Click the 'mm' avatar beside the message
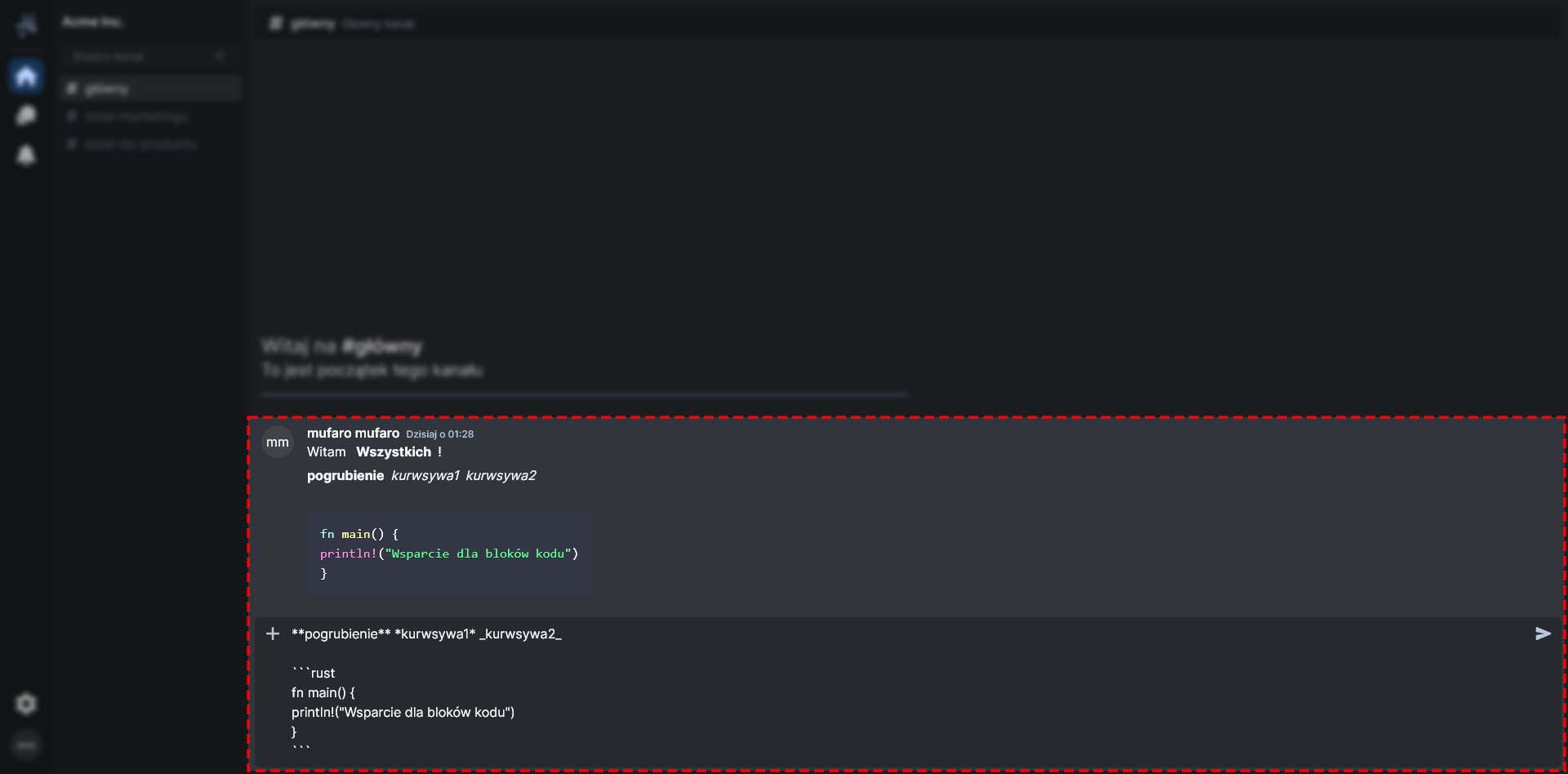Screen dimensions: 1568x774 click(278, 443)
